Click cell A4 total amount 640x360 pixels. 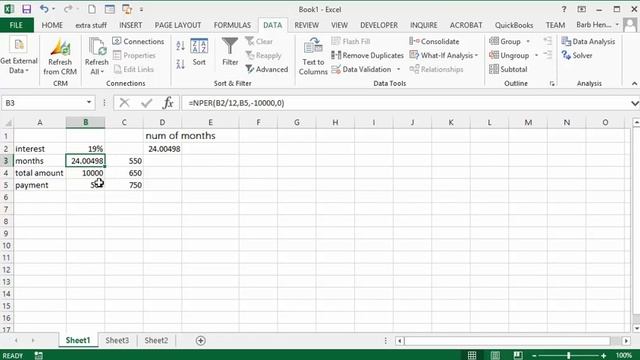click(40, 173)
